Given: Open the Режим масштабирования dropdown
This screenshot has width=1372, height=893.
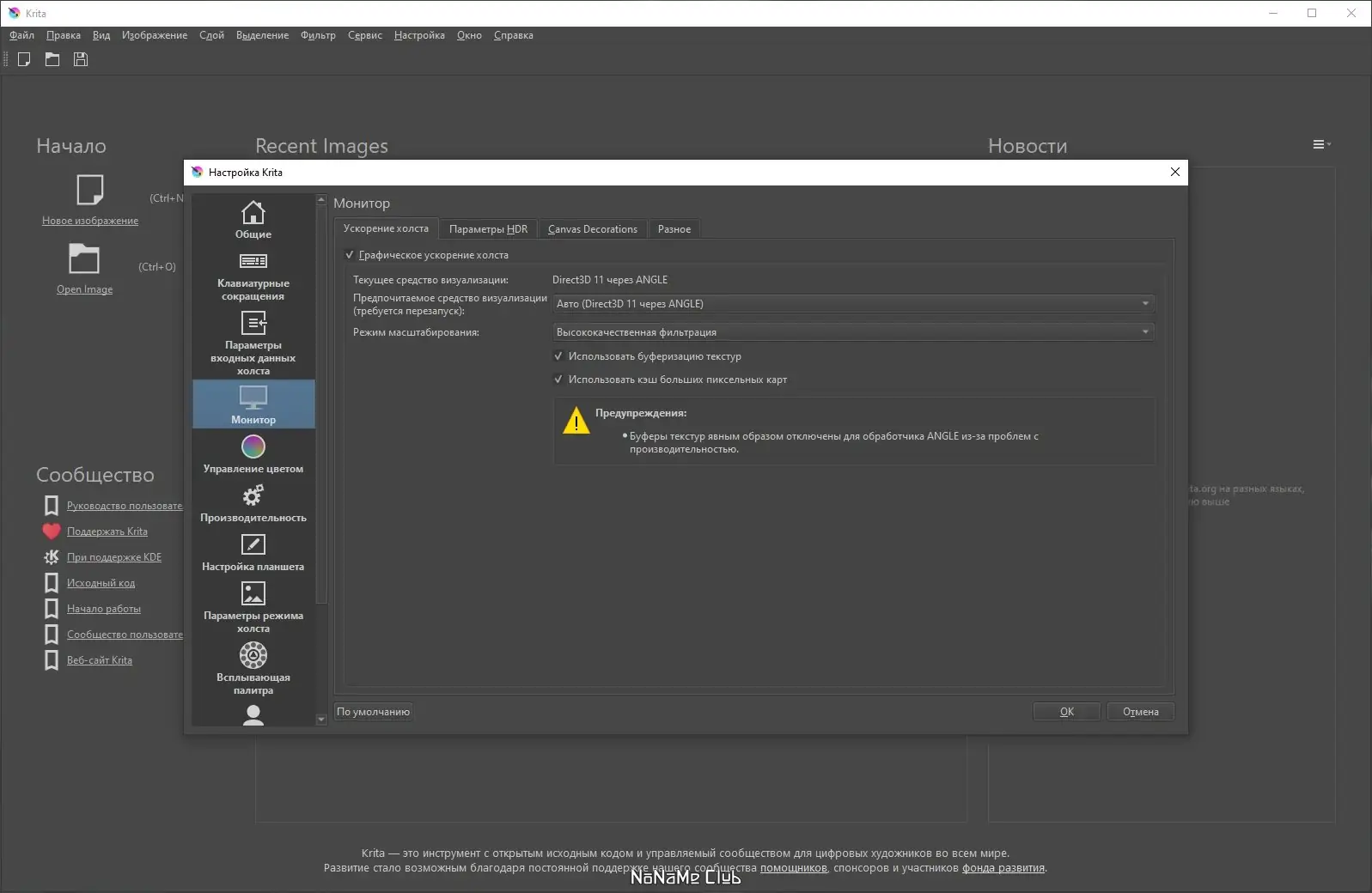Looking at the screenshot, I should point(853,332).
